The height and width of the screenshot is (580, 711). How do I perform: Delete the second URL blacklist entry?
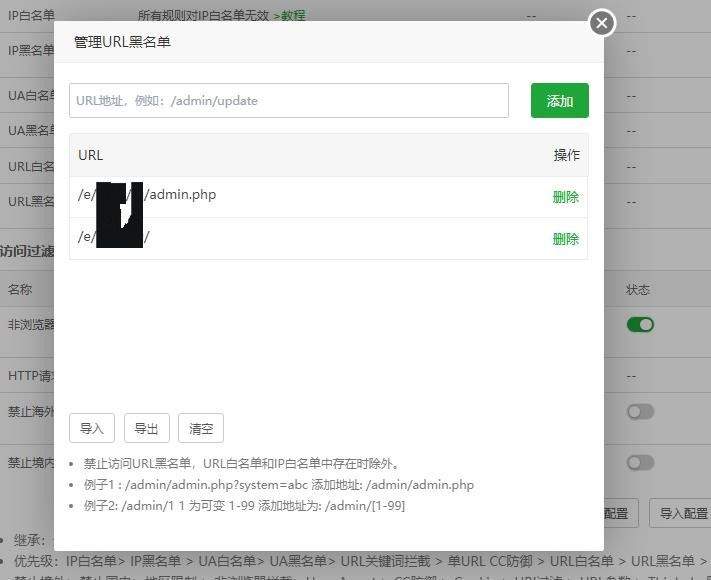click(x=565, y=239)
